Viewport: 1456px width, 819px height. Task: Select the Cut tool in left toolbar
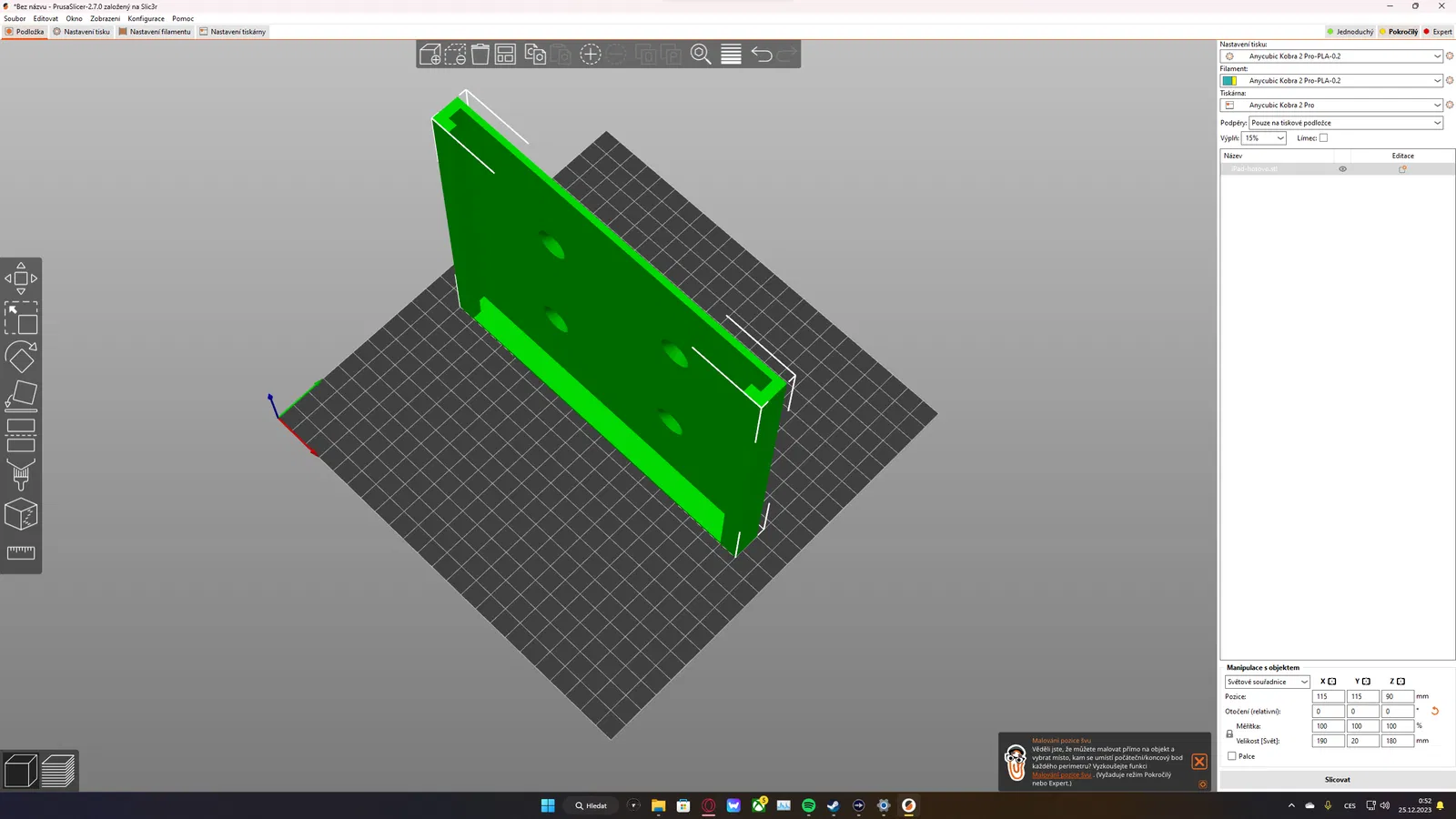pos(21,435)
